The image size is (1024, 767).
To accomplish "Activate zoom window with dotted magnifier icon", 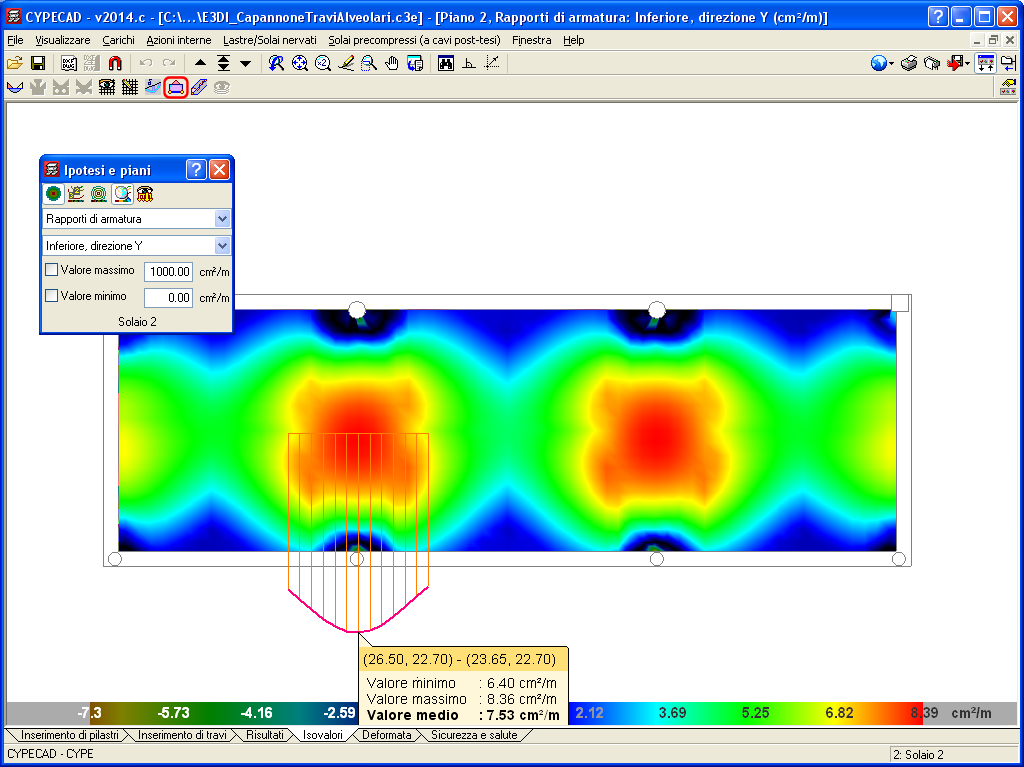I will [369, 63].
